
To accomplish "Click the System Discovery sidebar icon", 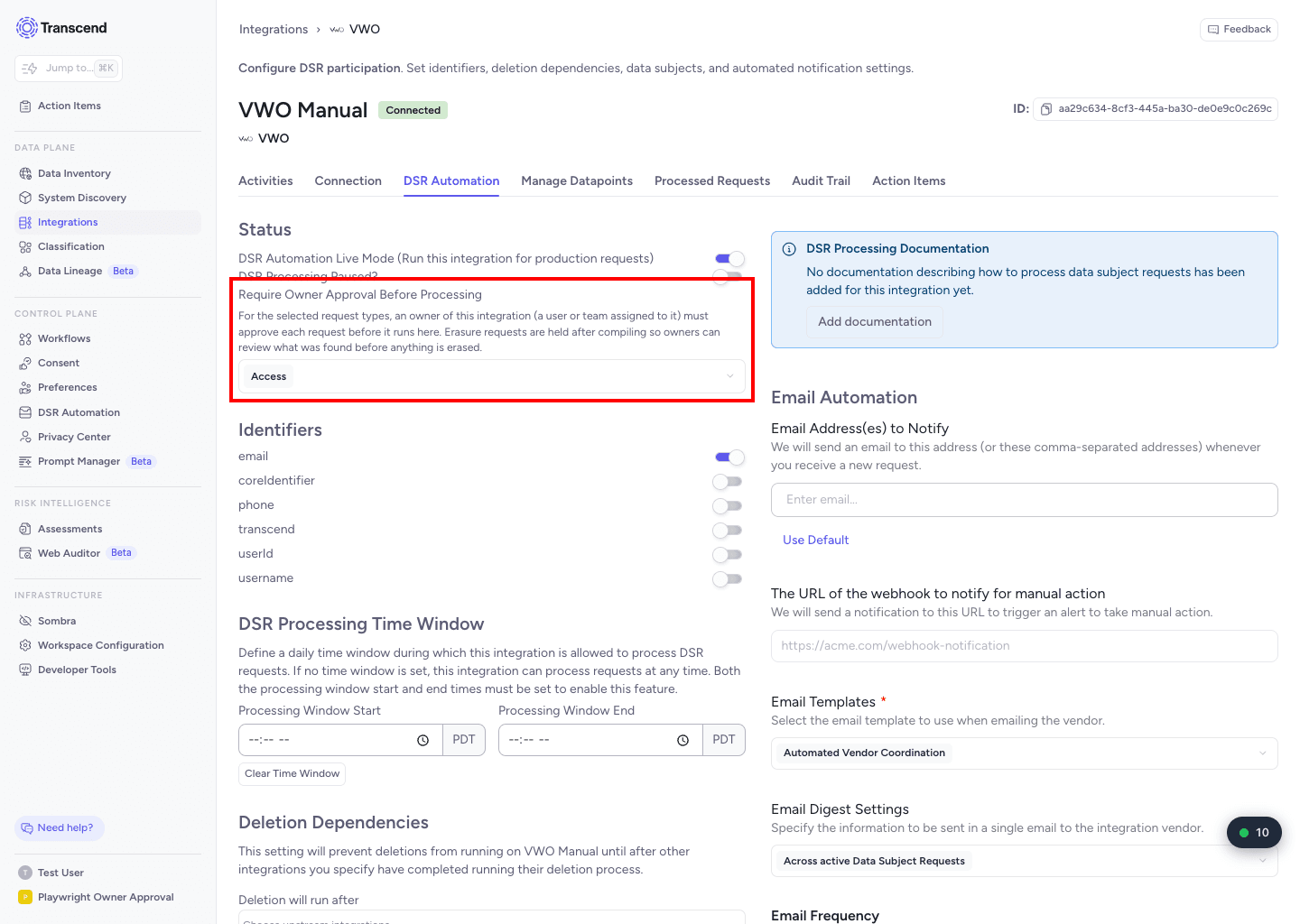I will (x=25, y=198).
